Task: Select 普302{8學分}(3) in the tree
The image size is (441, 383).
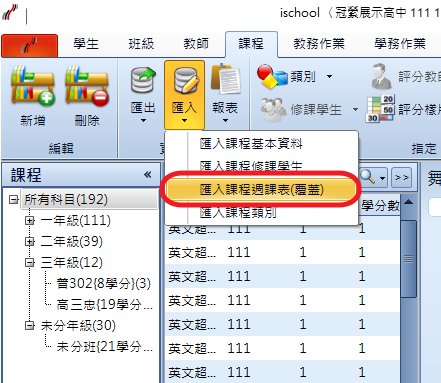Action: pos(104,283)
